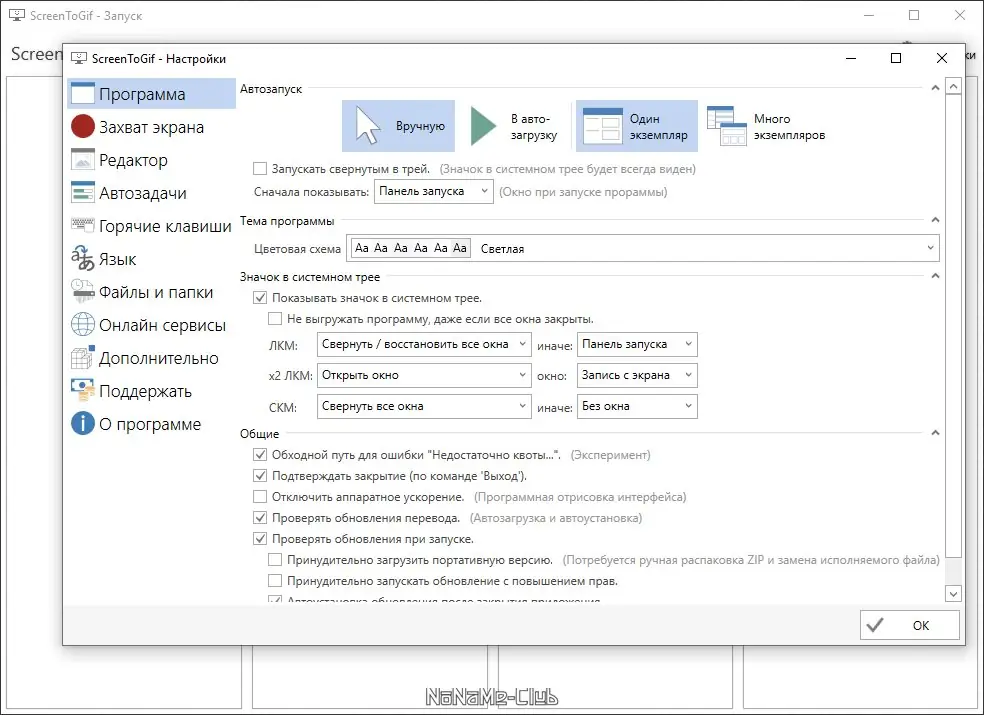The width and height of the screenshot is (984, 715).
Task: Collapse Значок в системном трее section
Action: pos(935,276)
